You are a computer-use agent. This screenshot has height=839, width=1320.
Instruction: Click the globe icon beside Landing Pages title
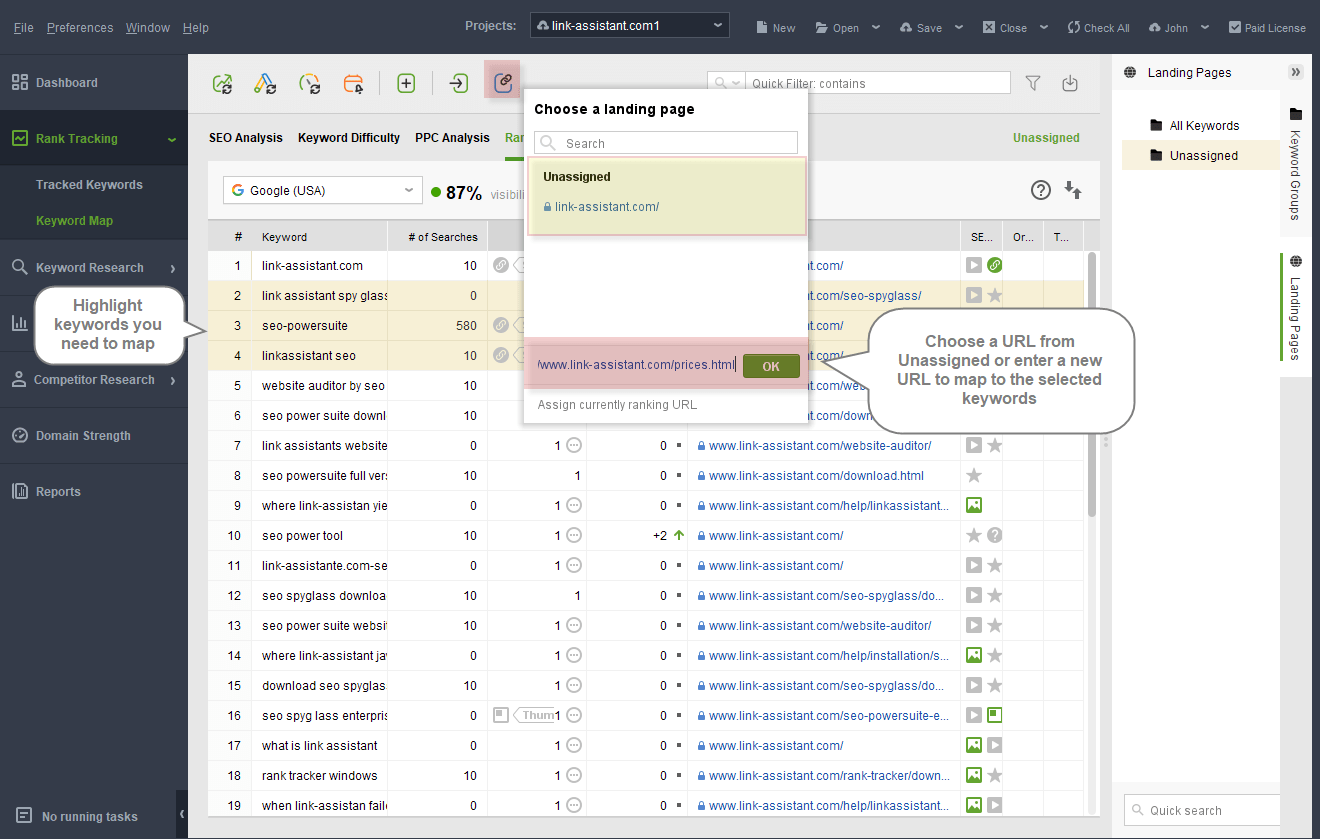point(1130,72)
